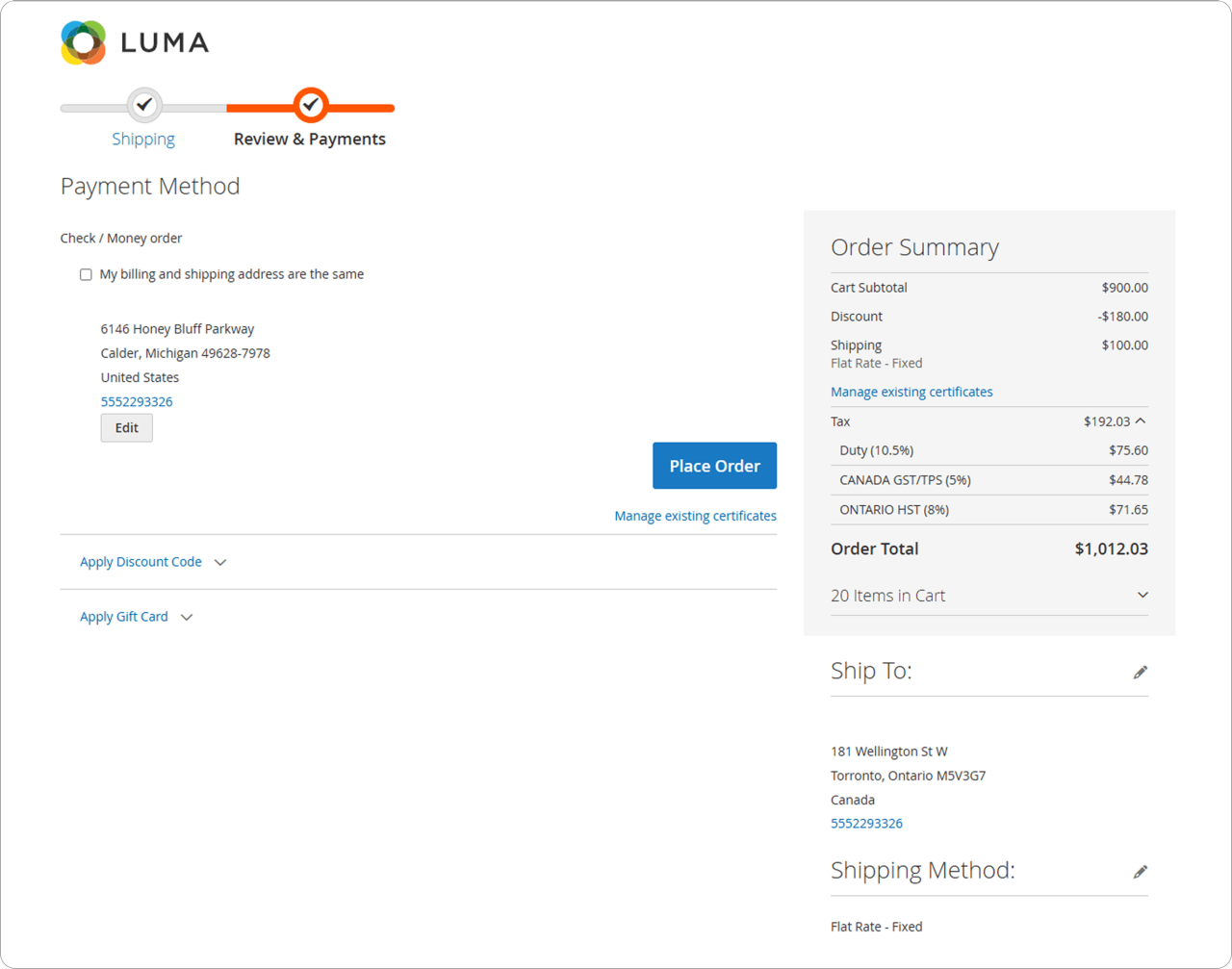Open the Apply Discount Code section

[141, 562]
